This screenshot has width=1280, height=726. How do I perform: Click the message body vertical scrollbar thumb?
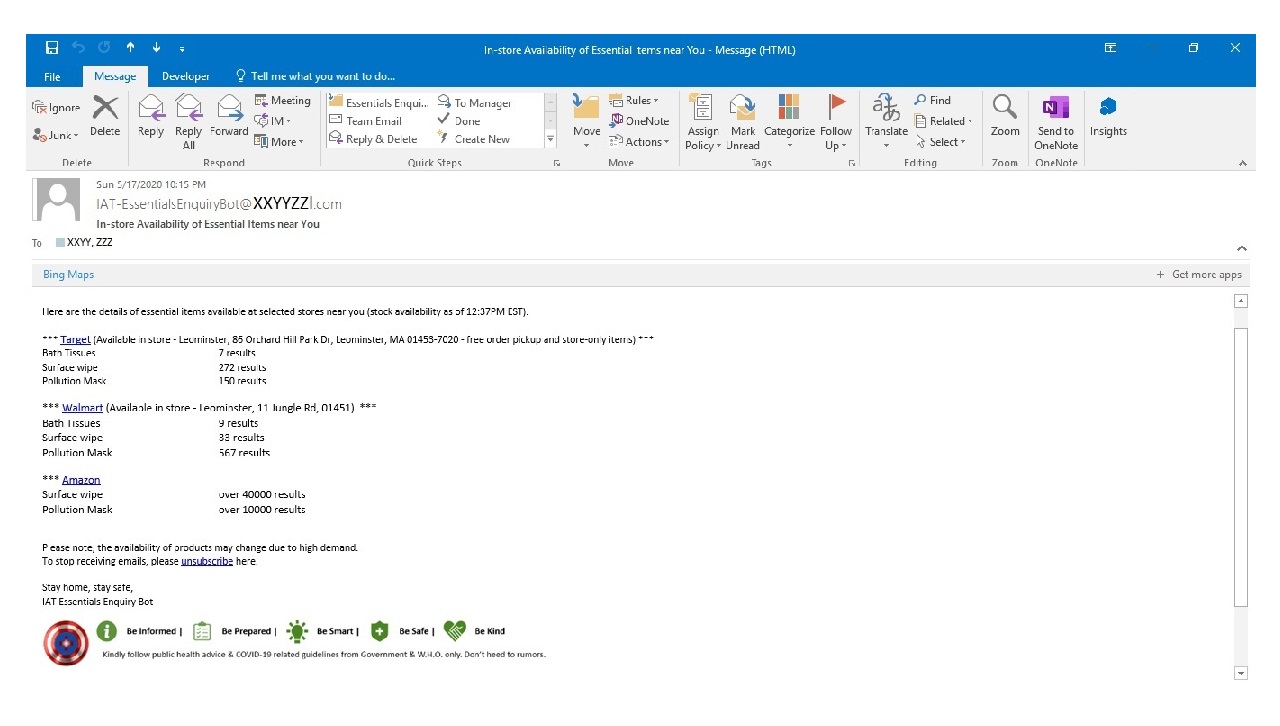[1241, 466]
